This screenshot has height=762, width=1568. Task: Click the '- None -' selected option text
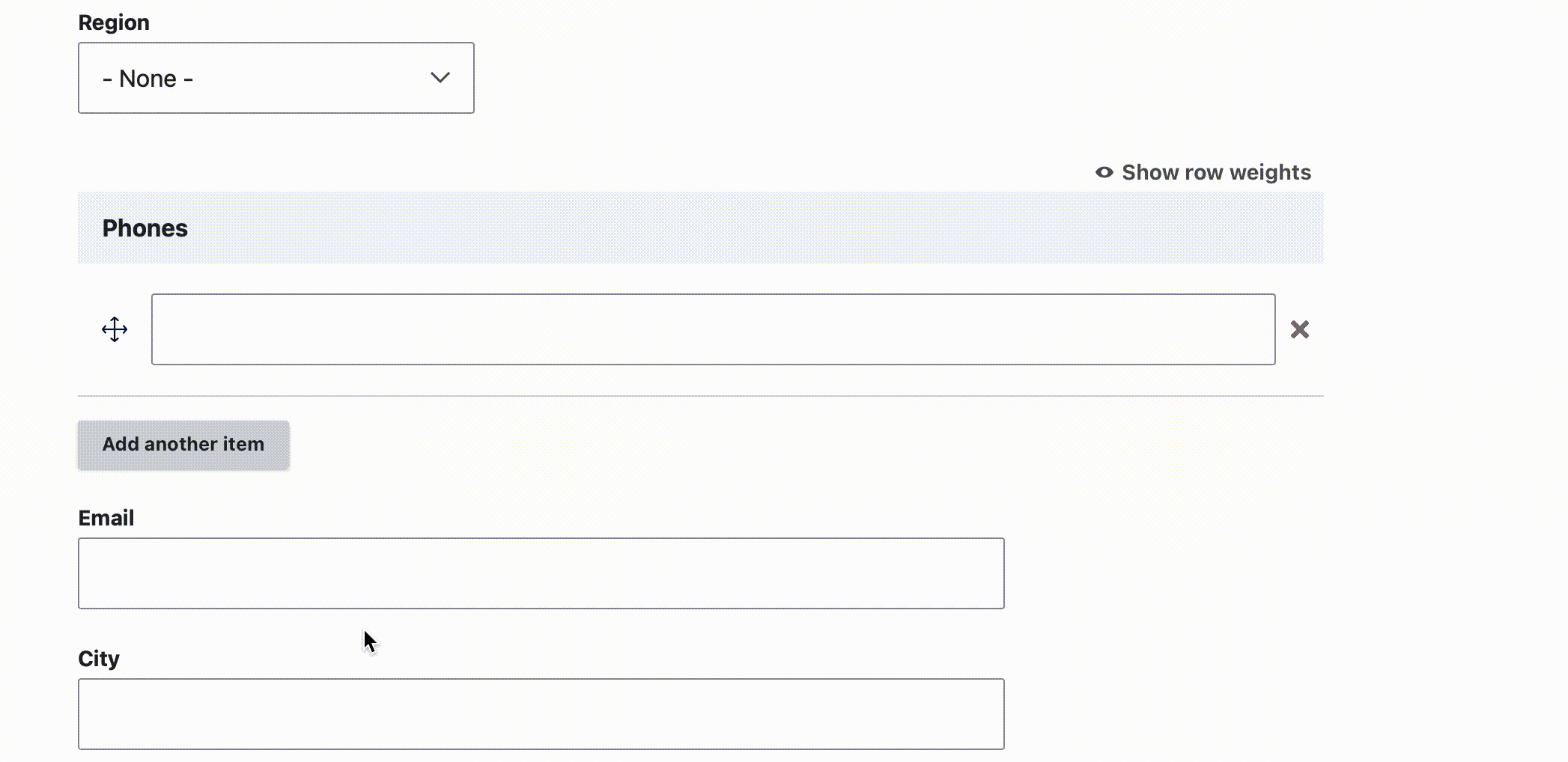[x=148, y=79]
